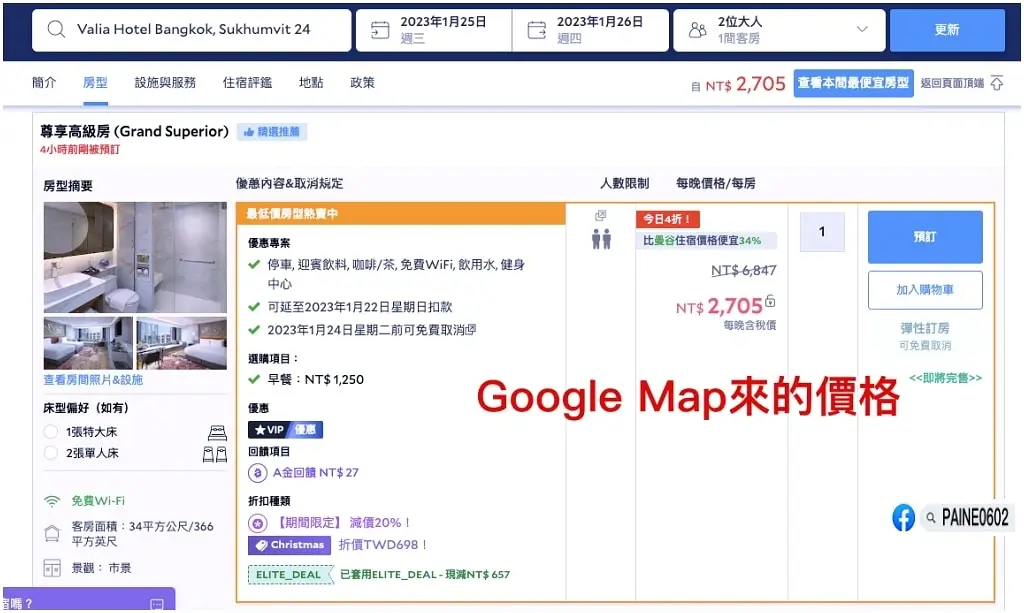Click the PAINE0602 search magnifier icon
Viewport: 1024px width, 613px height.
[931, 518]
